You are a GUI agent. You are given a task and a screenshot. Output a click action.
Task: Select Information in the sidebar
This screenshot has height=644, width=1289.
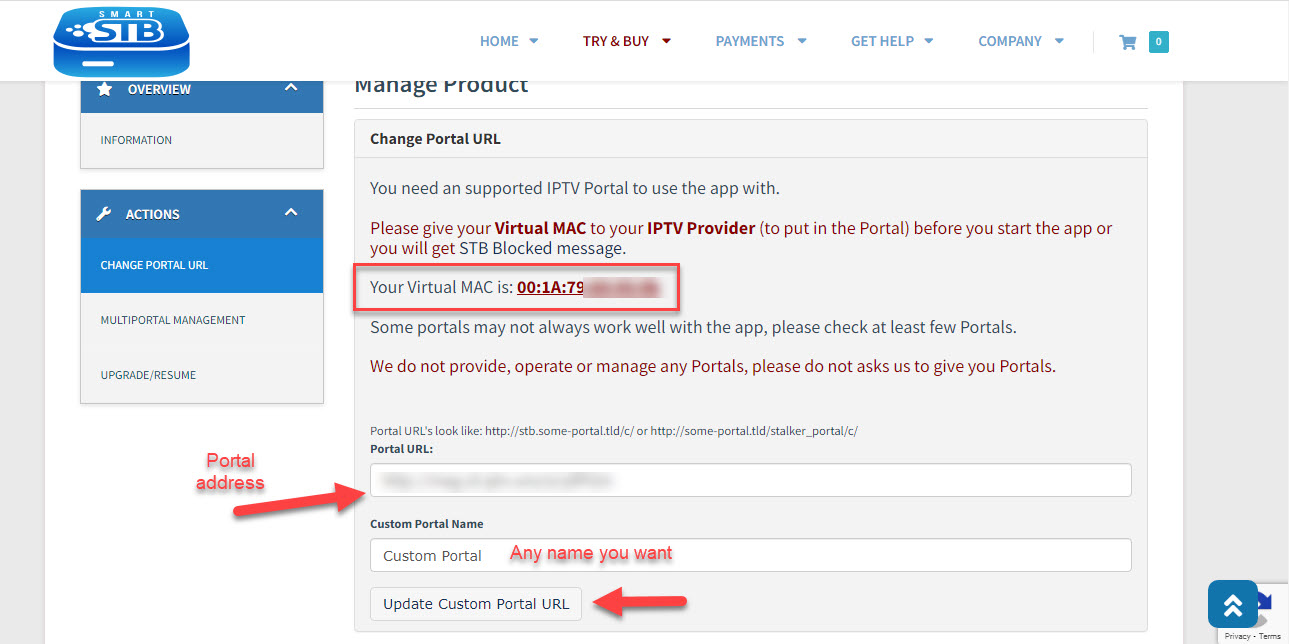136,140
